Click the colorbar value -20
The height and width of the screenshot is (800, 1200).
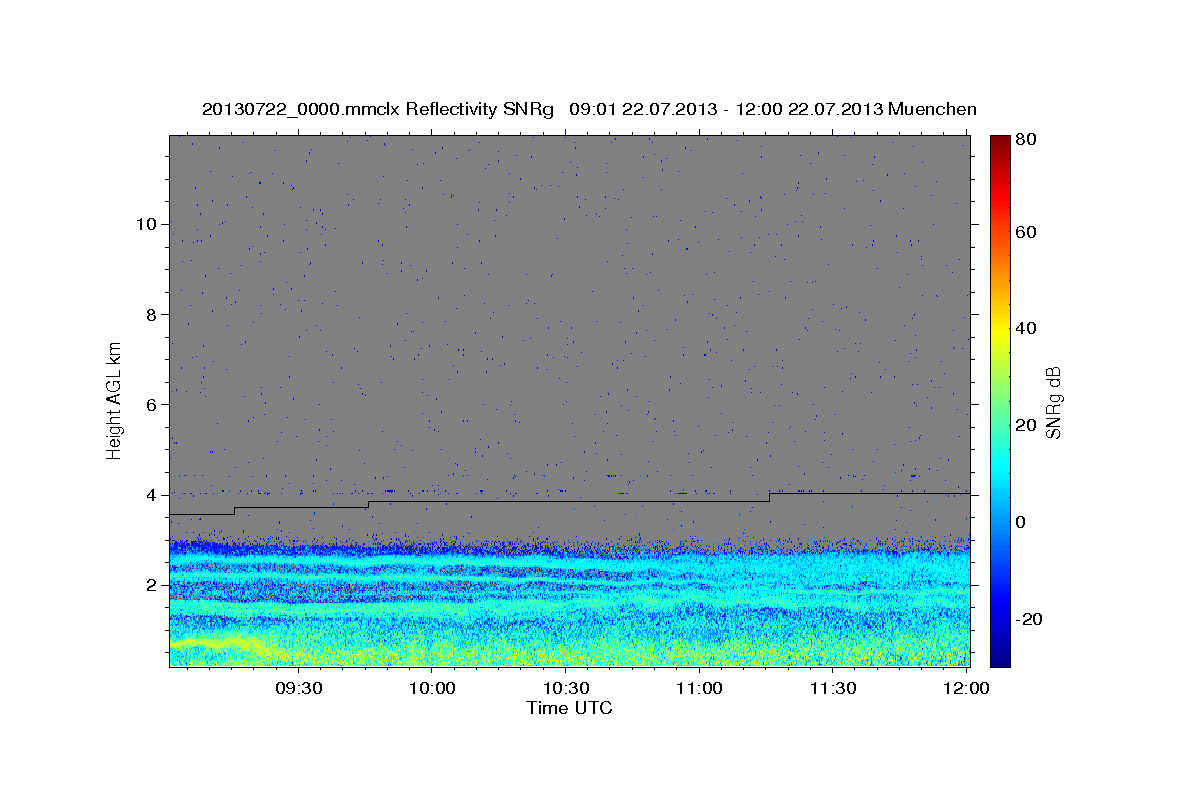point(1028,619)
